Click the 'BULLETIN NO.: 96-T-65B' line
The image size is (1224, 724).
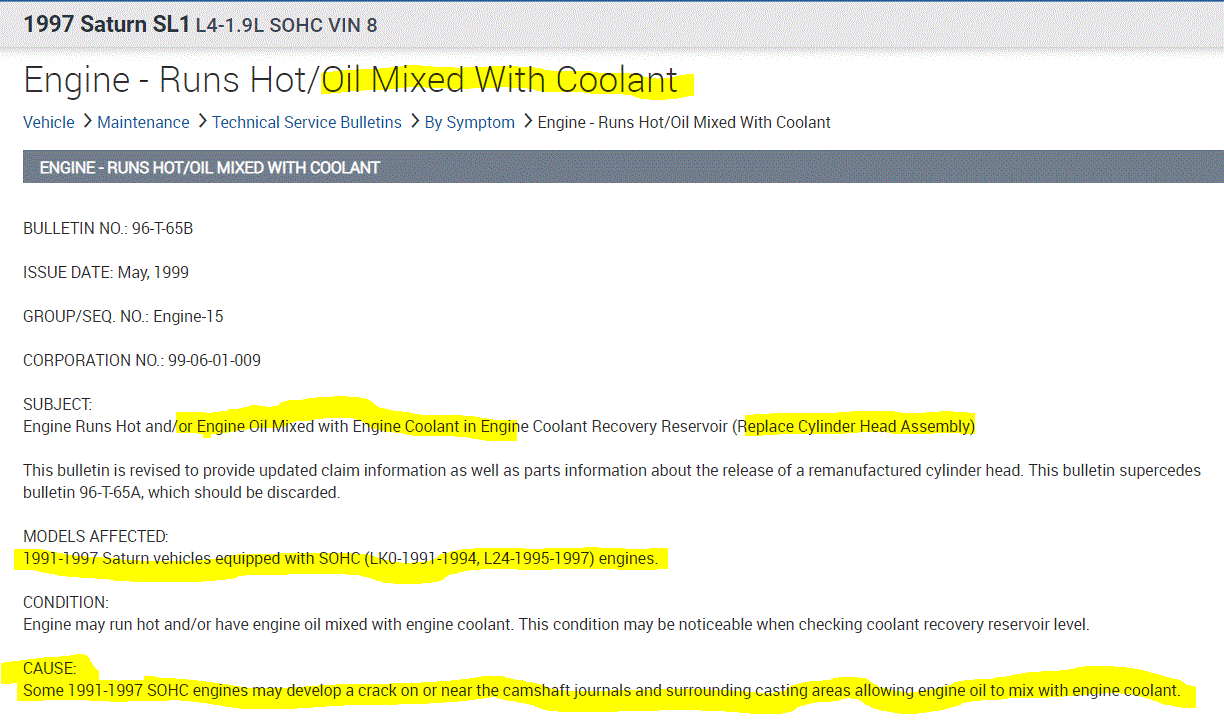coord(108,228)
